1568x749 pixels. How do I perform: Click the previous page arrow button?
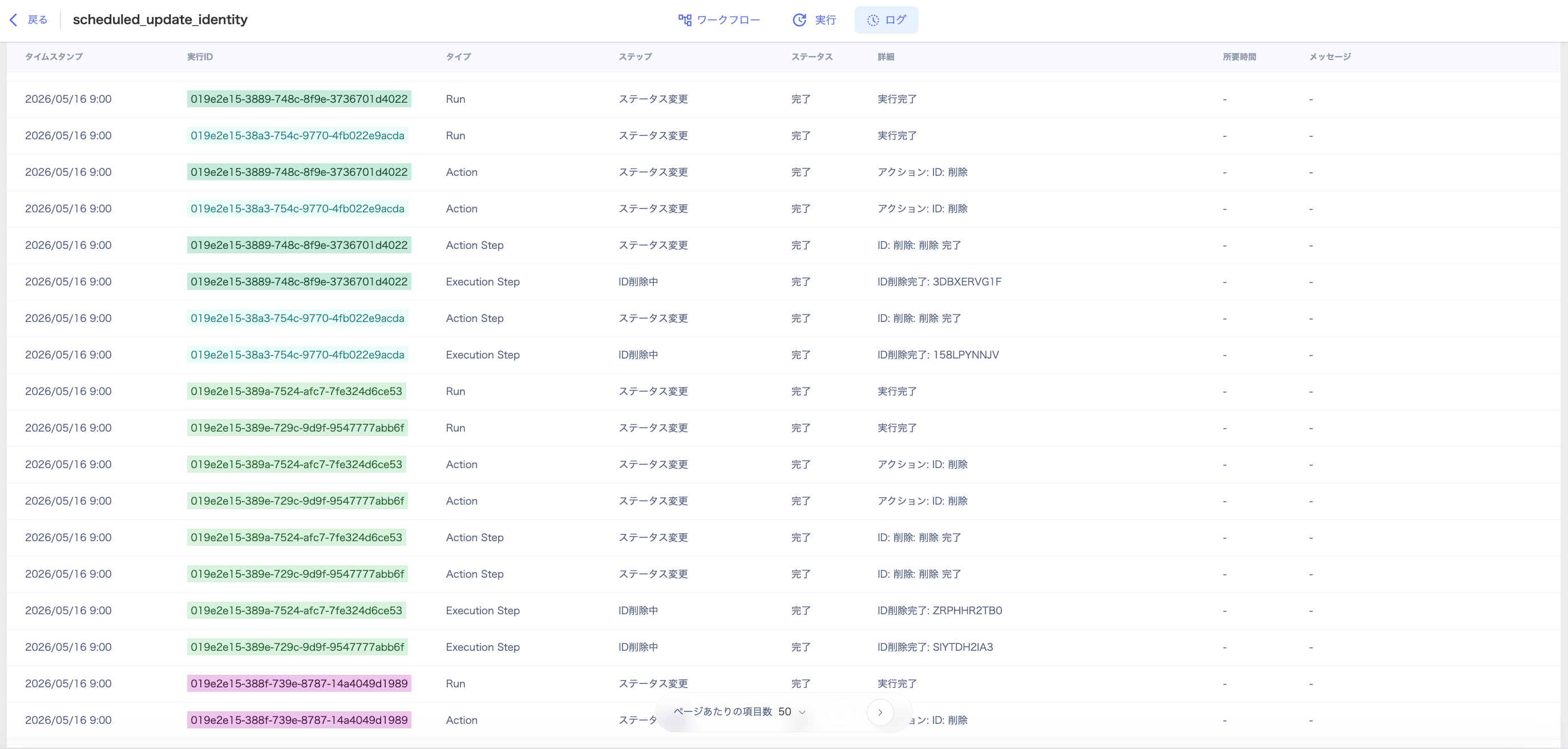[x=840, y=712]
